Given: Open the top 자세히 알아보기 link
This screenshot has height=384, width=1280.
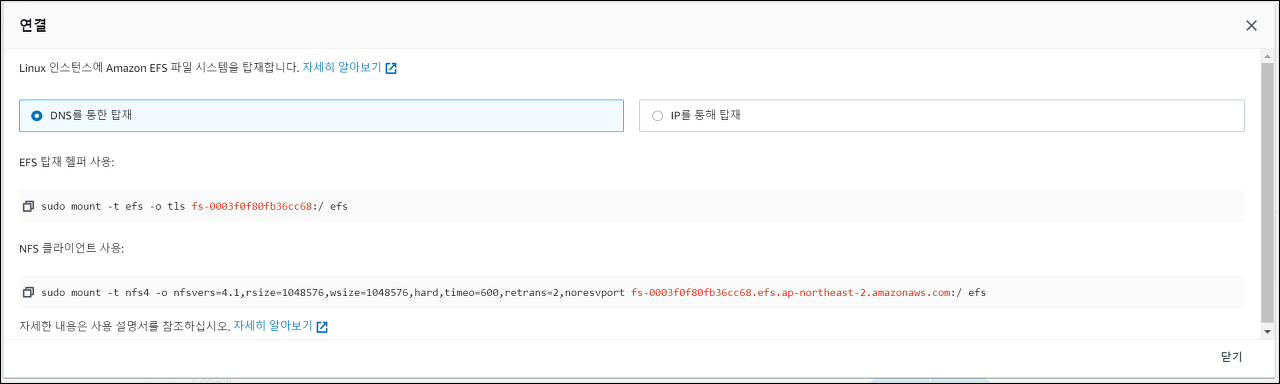Looking at the screenshot, I should [x=350, y=68].
